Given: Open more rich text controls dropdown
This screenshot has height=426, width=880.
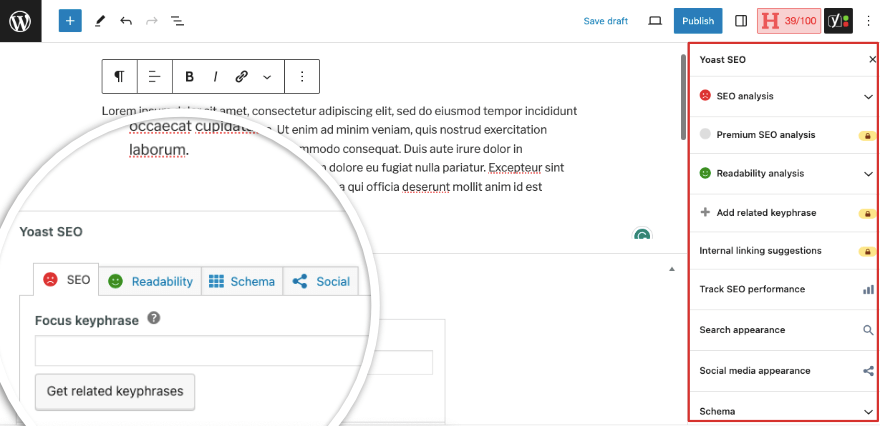Looking at the screenshot, I should pos(267,77).
